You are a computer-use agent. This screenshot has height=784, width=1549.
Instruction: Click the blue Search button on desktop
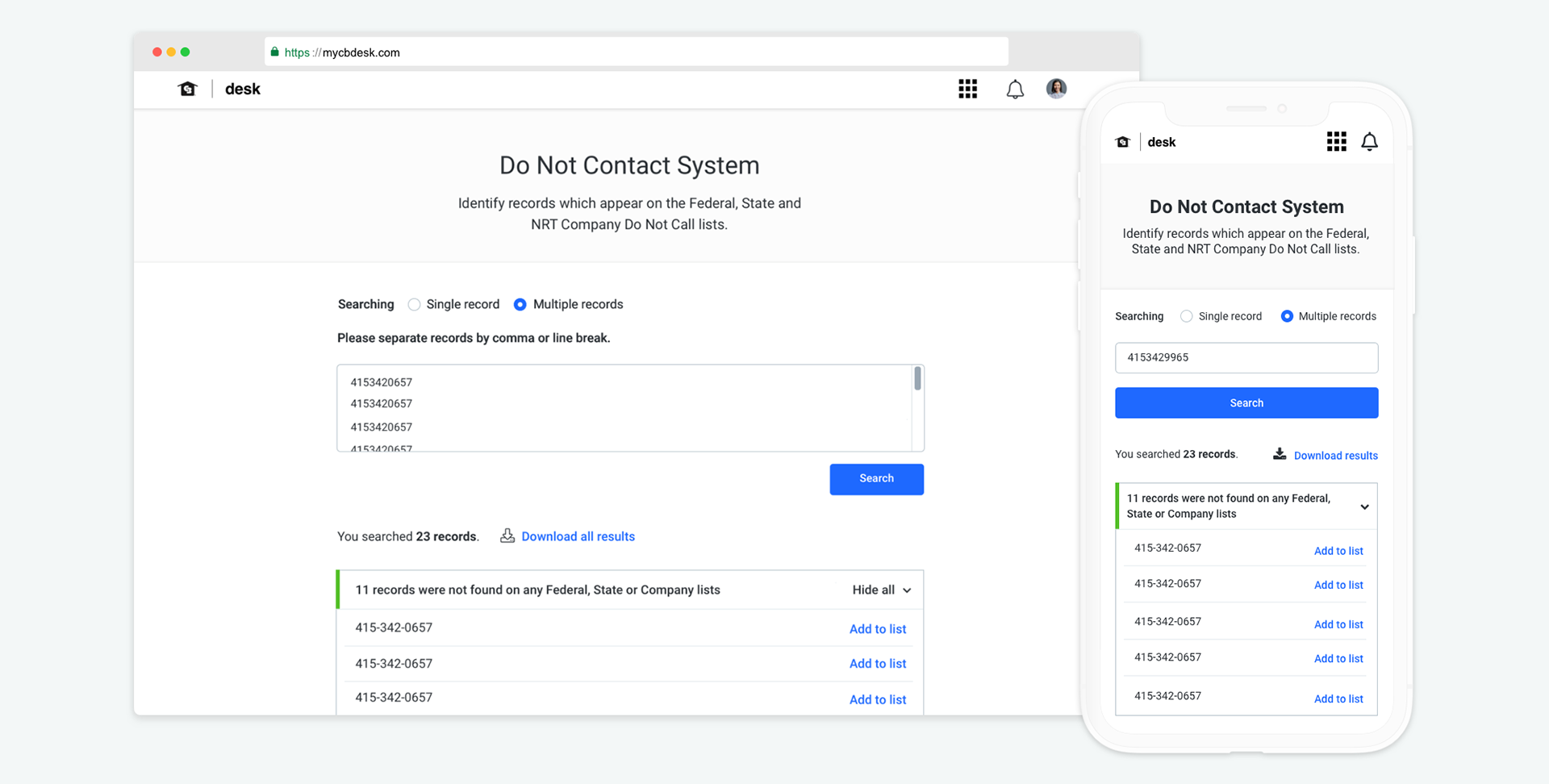(876, 479)
